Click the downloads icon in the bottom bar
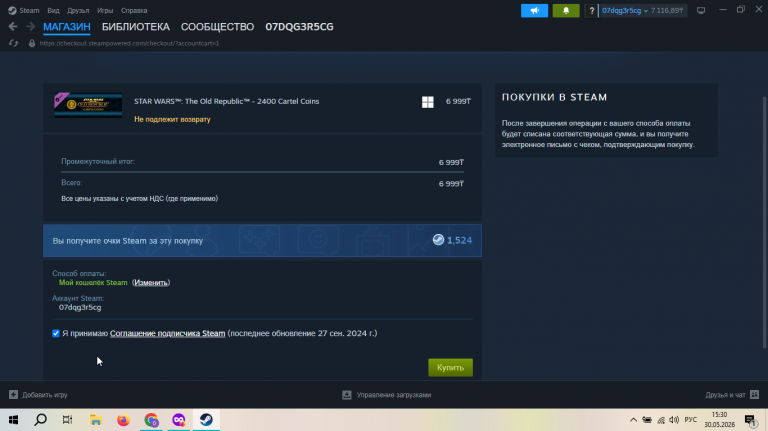Viewport: 768px width, 431px height. 347,395
